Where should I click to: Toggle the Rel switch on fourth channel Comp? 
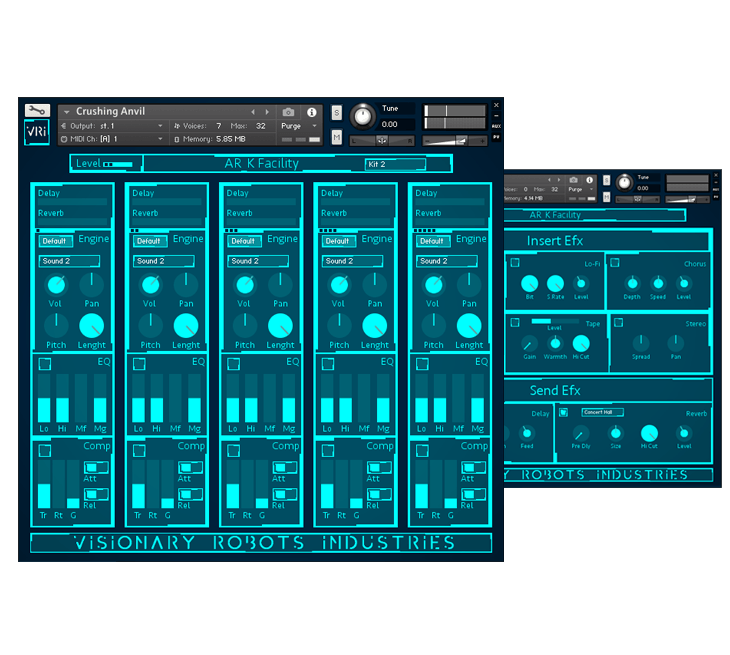click(x=379, y=494)
